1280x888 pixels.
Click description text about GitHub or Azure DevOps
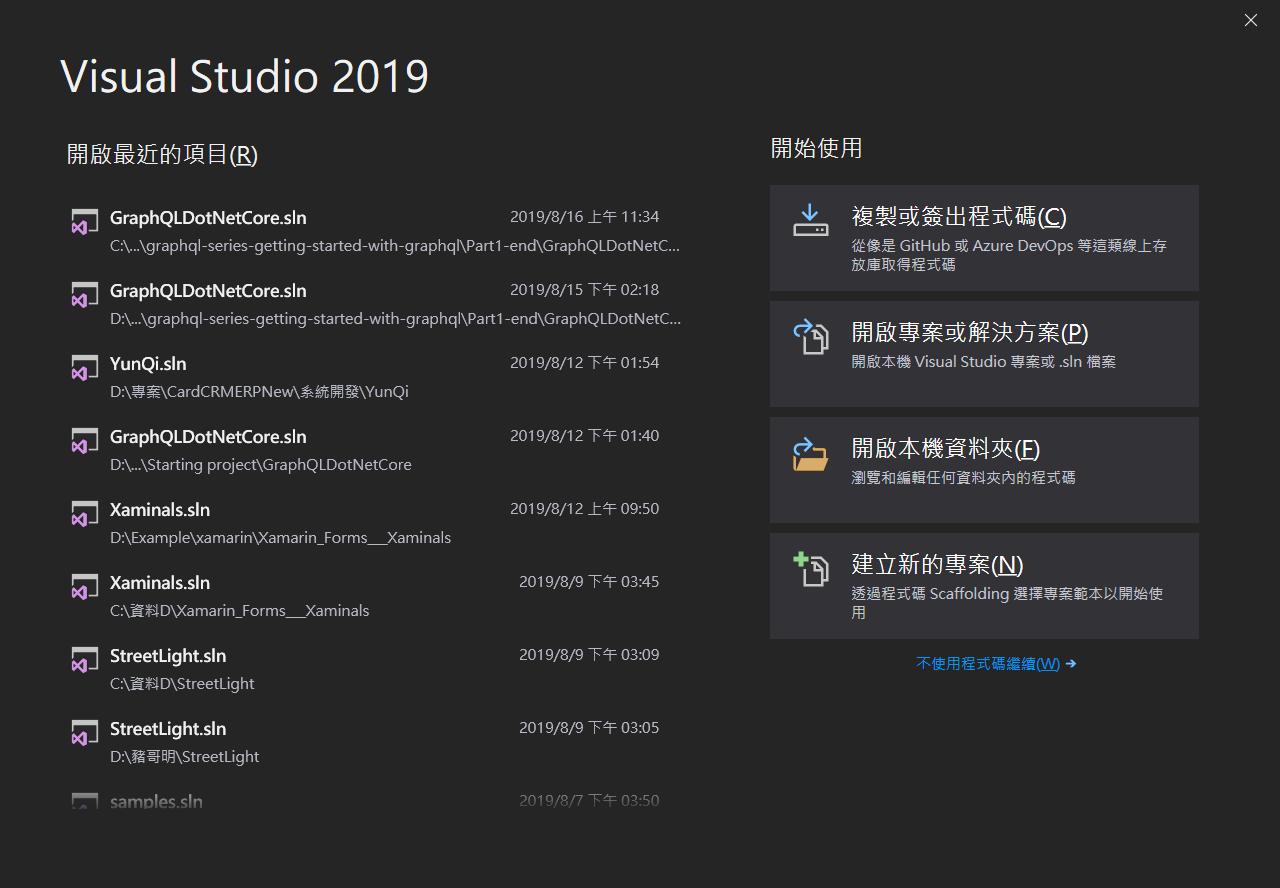point(1009,254)
